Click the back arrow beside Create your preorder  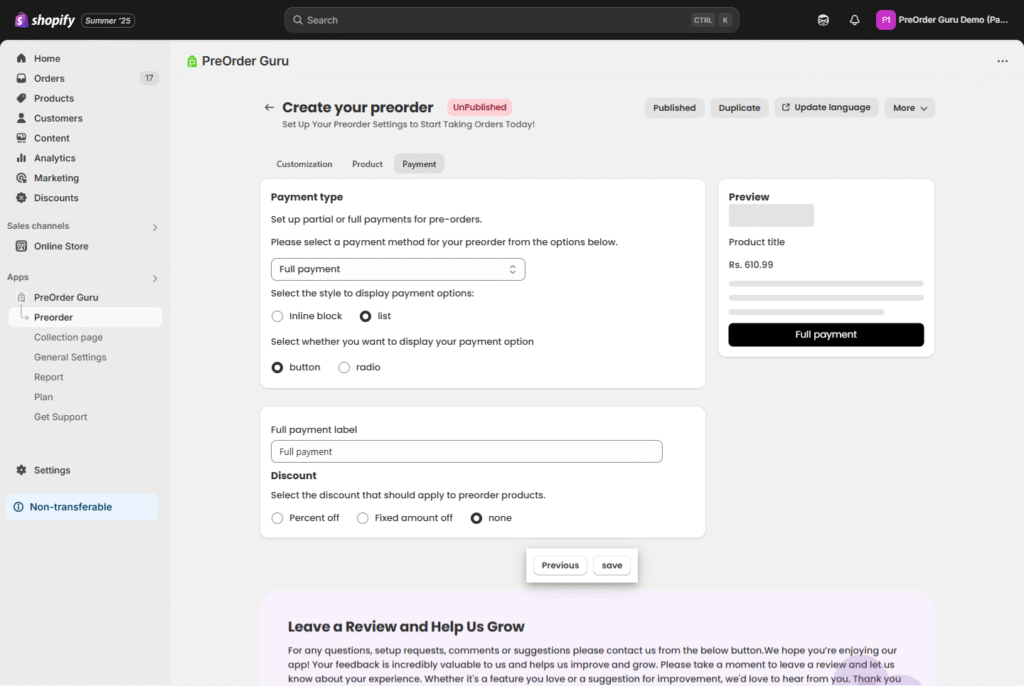(x=269, y=108)
